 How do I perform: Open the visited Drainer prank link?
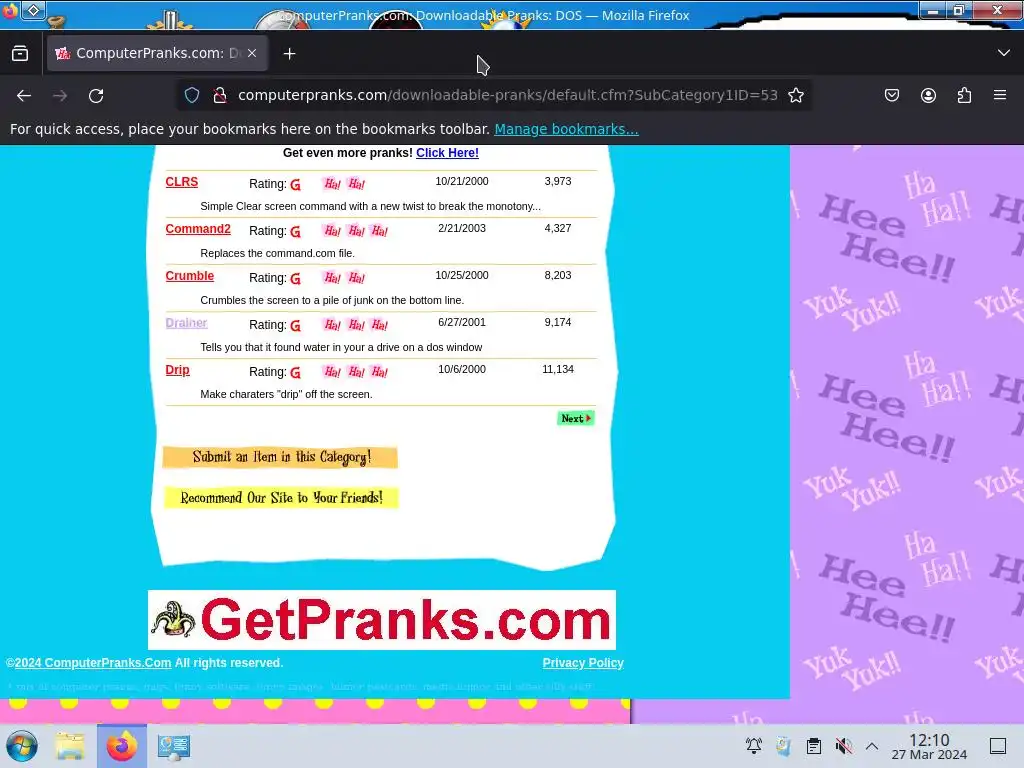[x=186, y=323]
